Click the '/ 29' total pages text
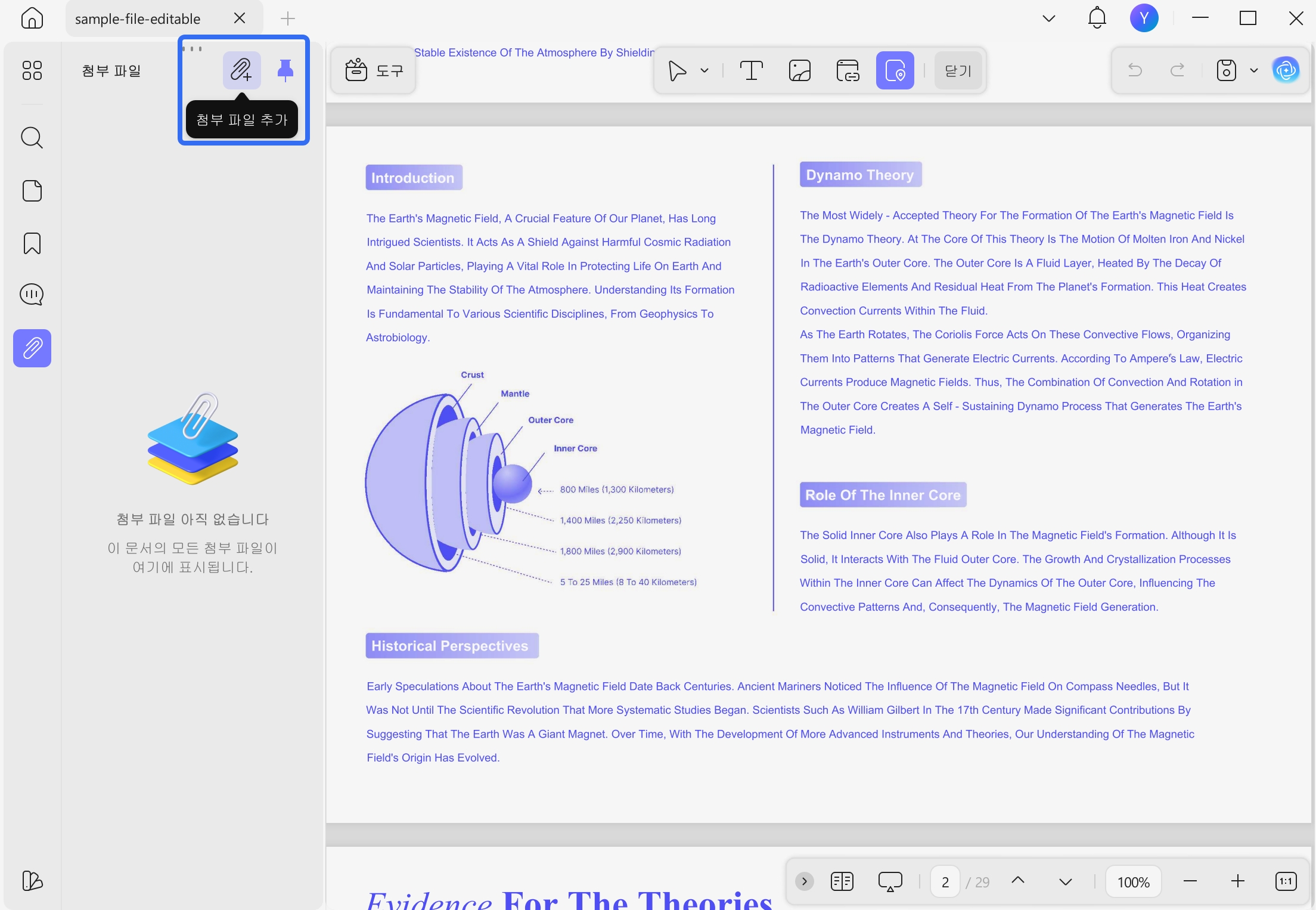The height and width of the screenshot is (910, 1316). (977, 882)
